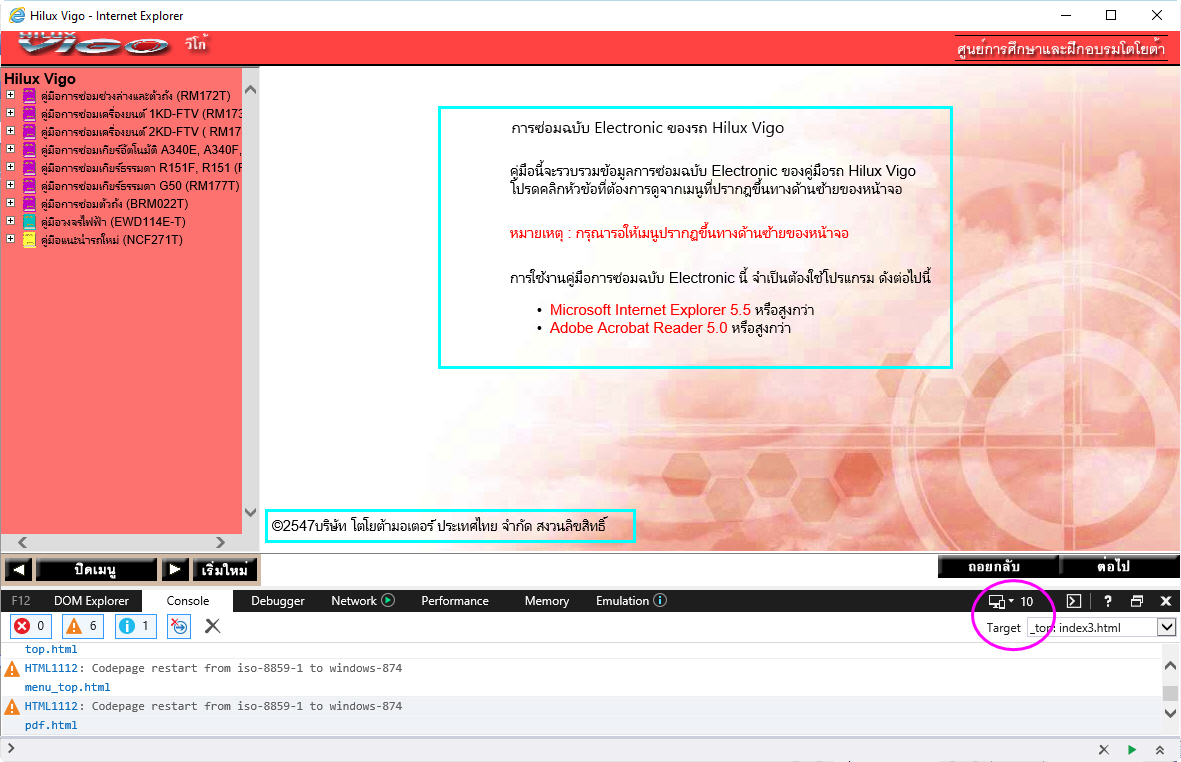Switch to the Console tab
Image resolution: width=1181 pixels, height=762 pixels.
(x=188, y=601)
